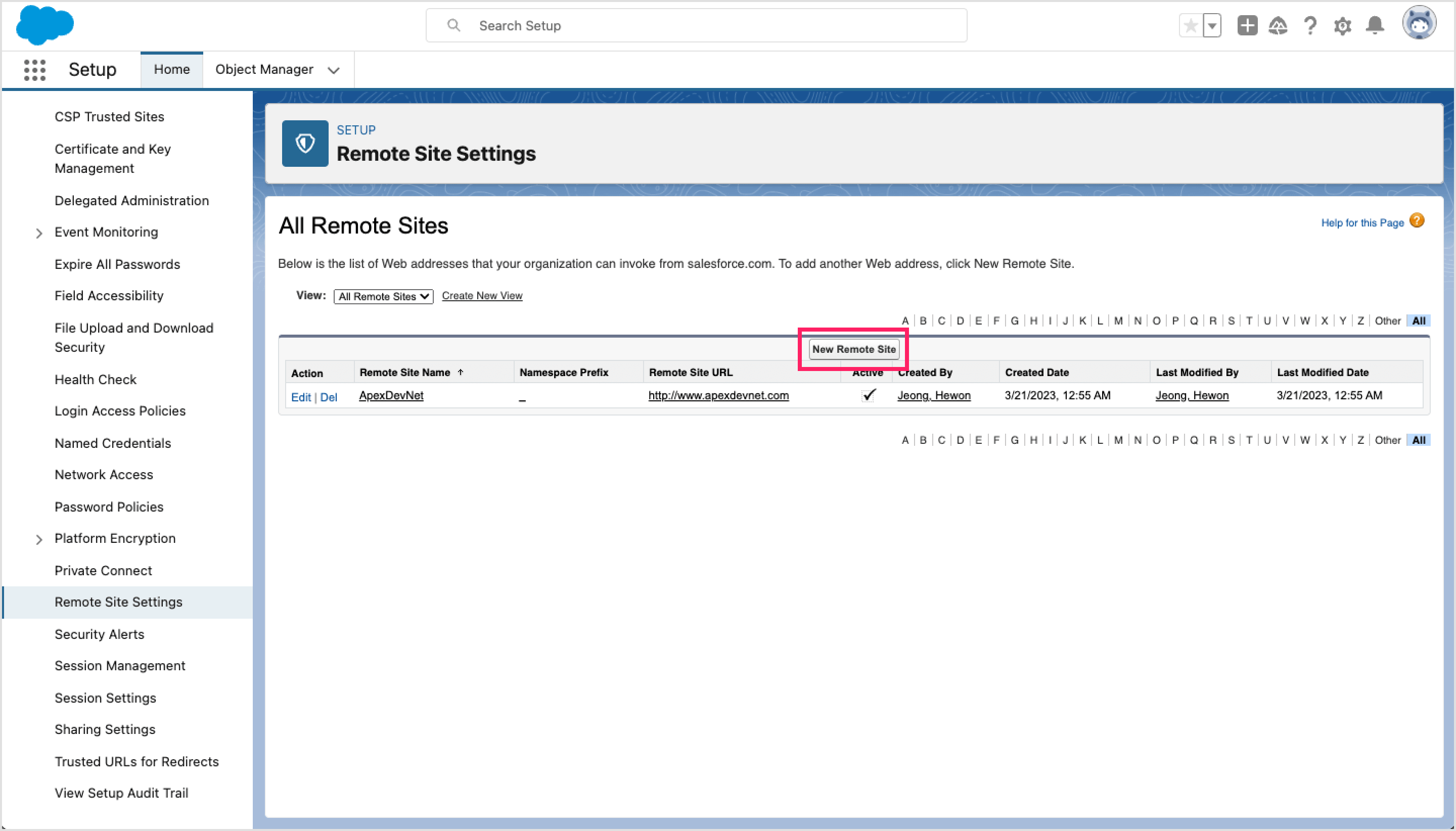
Task: Open the All Remote Sites view dropdown
Action: pos(382,296)
